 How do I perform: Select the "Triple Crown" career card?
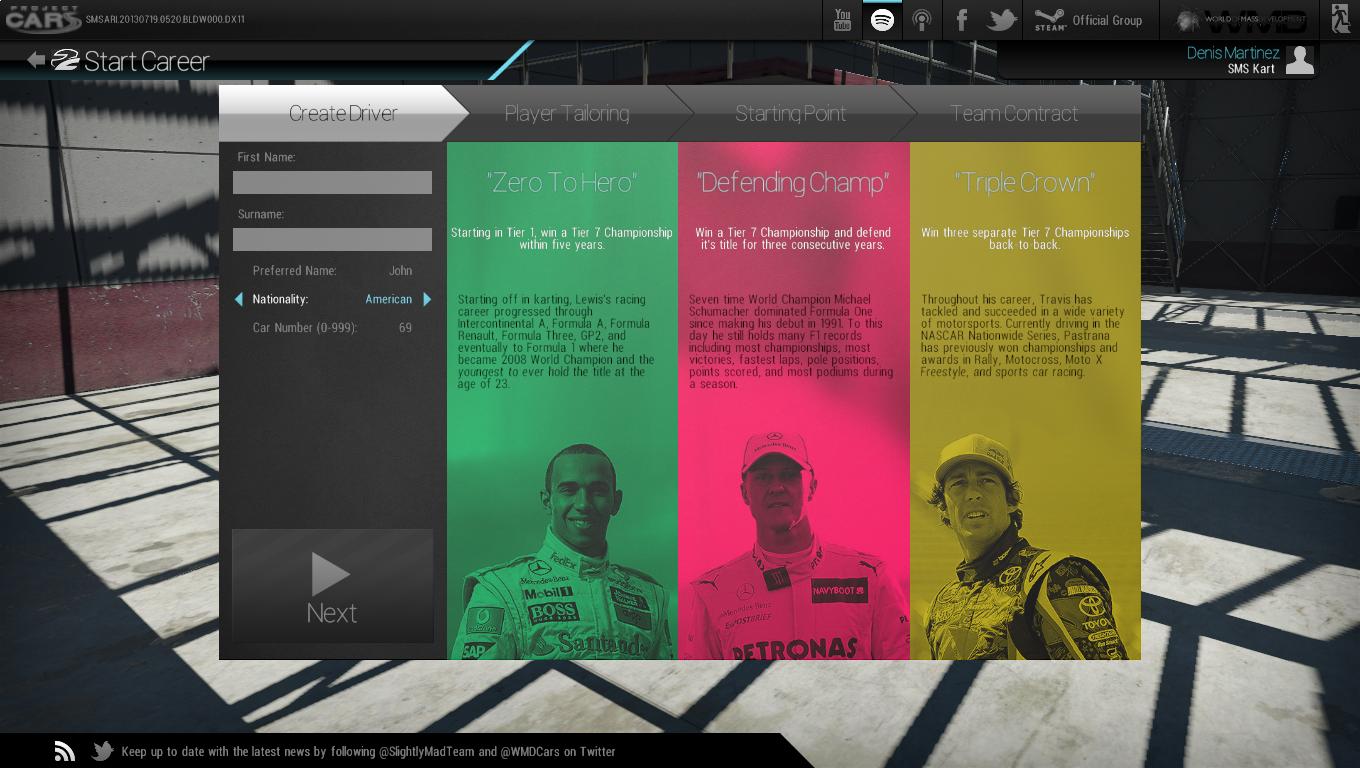point(1025,401)
